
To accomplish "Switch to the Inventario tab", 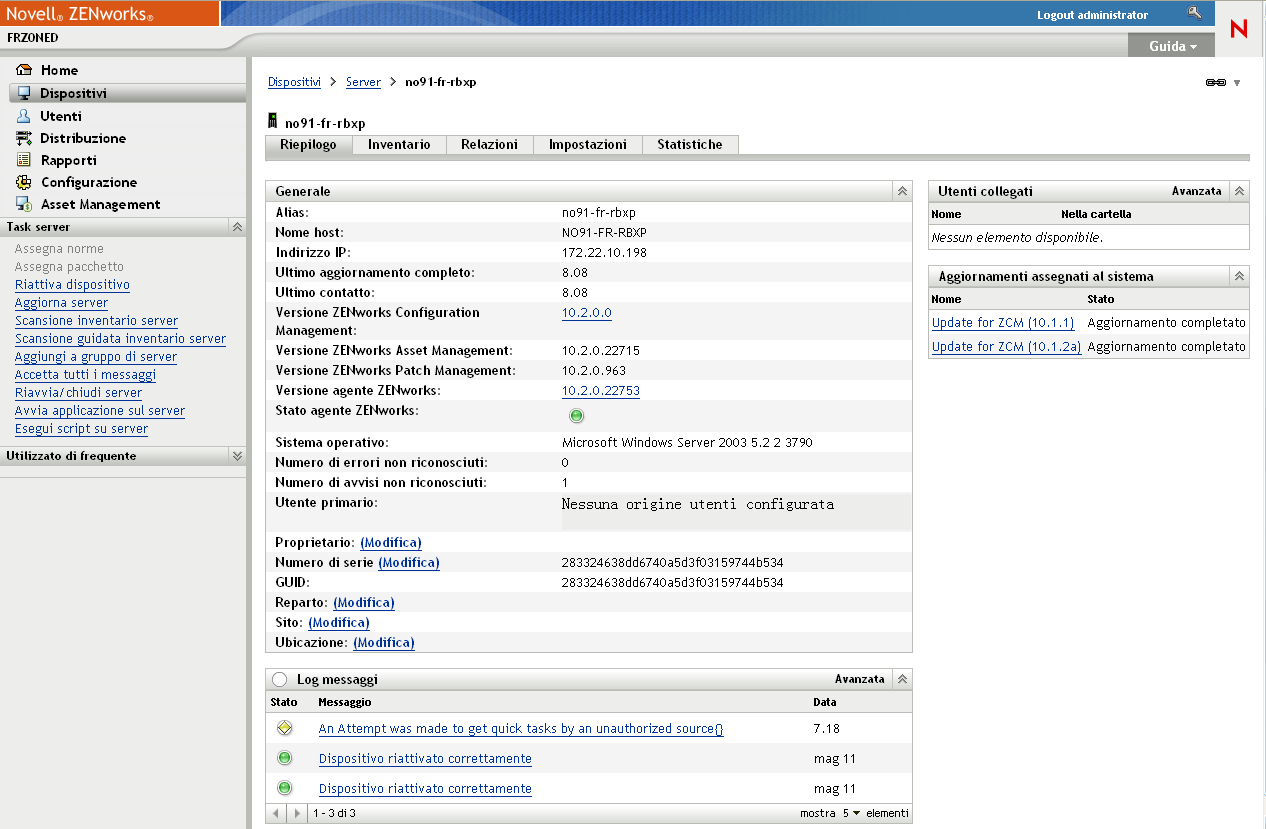I will click(399, 145).
